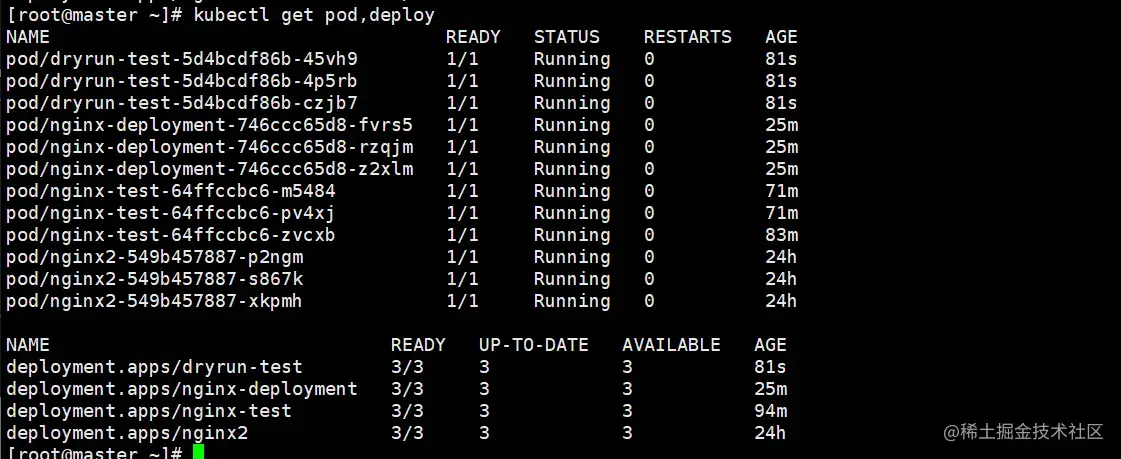Select the command text 'kubectl get pod,deploy'
The image size is (1121, 459).
(314, 15)
